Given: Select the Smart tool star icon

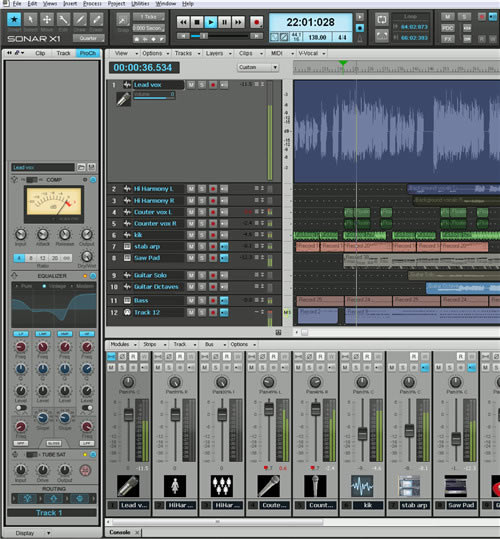Looking at the screenshot, I should point(14,20).
